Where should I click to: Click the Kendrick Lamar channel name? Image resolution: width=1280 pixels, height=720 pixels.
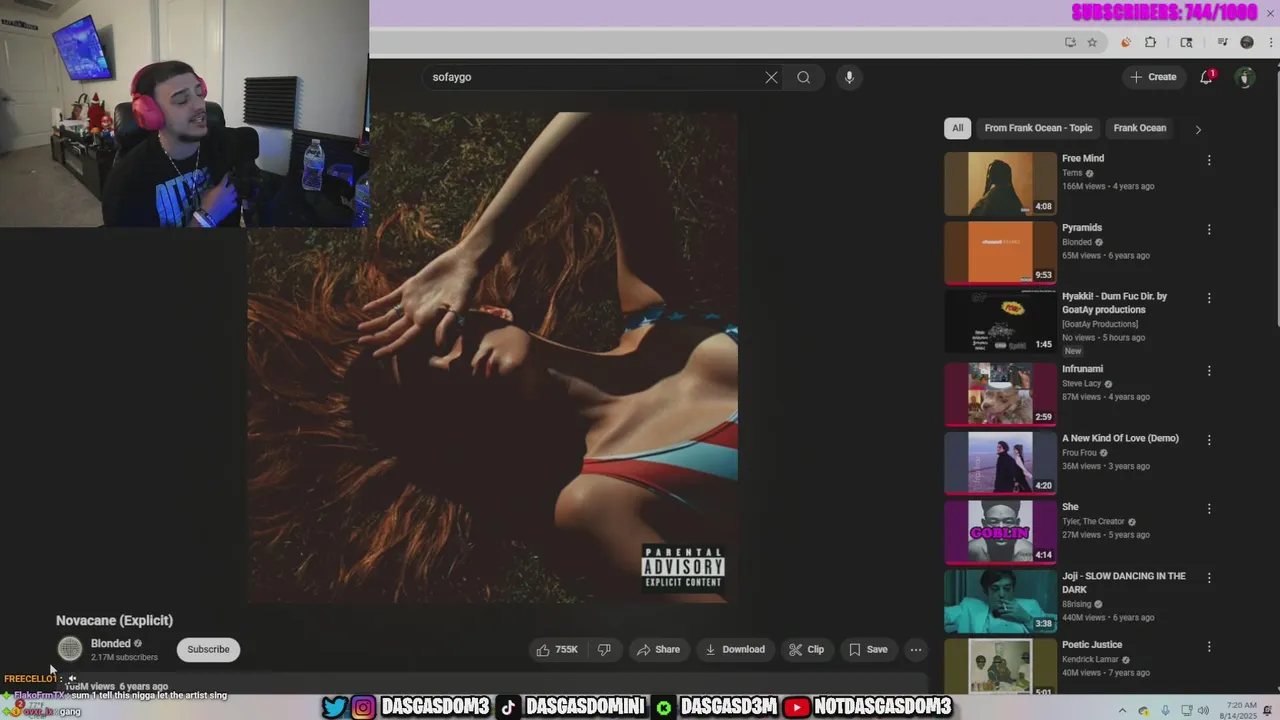[x=1090, y=660]
